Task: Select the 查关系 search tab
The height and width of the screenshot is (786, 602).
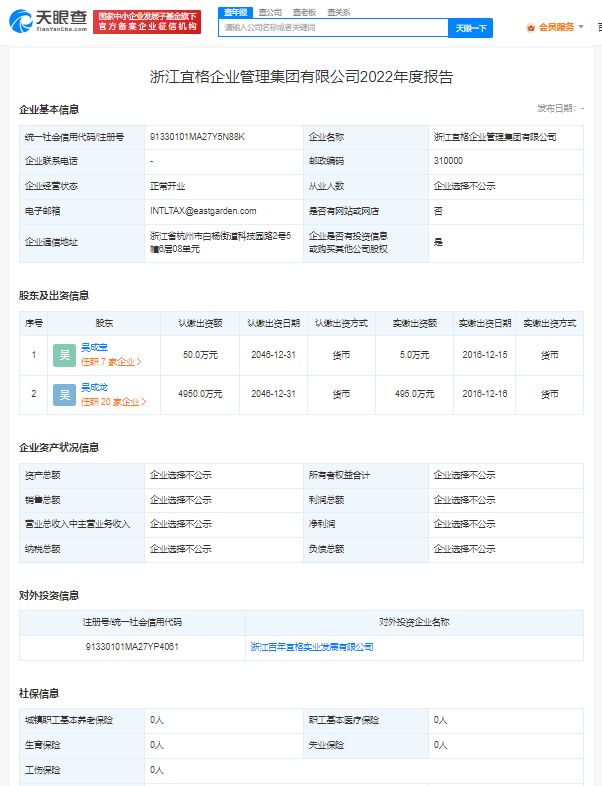Action: (338, 11)
